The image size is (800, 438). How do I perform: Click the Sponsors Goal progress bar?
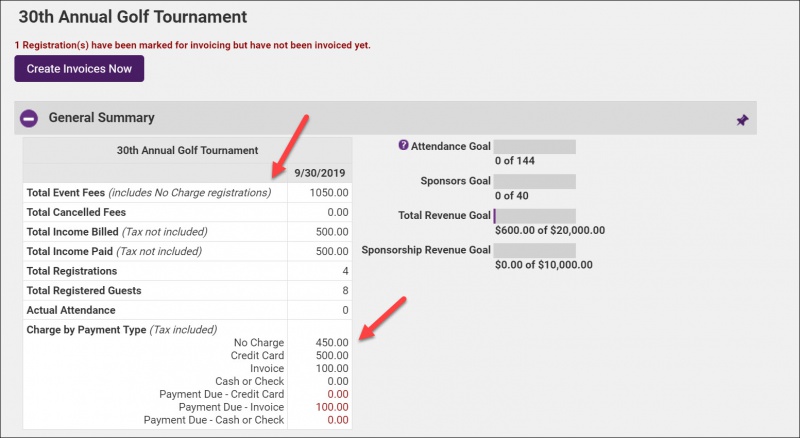tap(535, 182)
